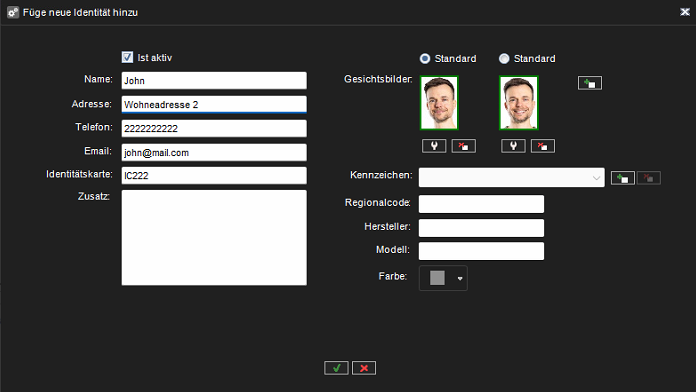
Task: Delete the first face image
Action: click(463, 146)
